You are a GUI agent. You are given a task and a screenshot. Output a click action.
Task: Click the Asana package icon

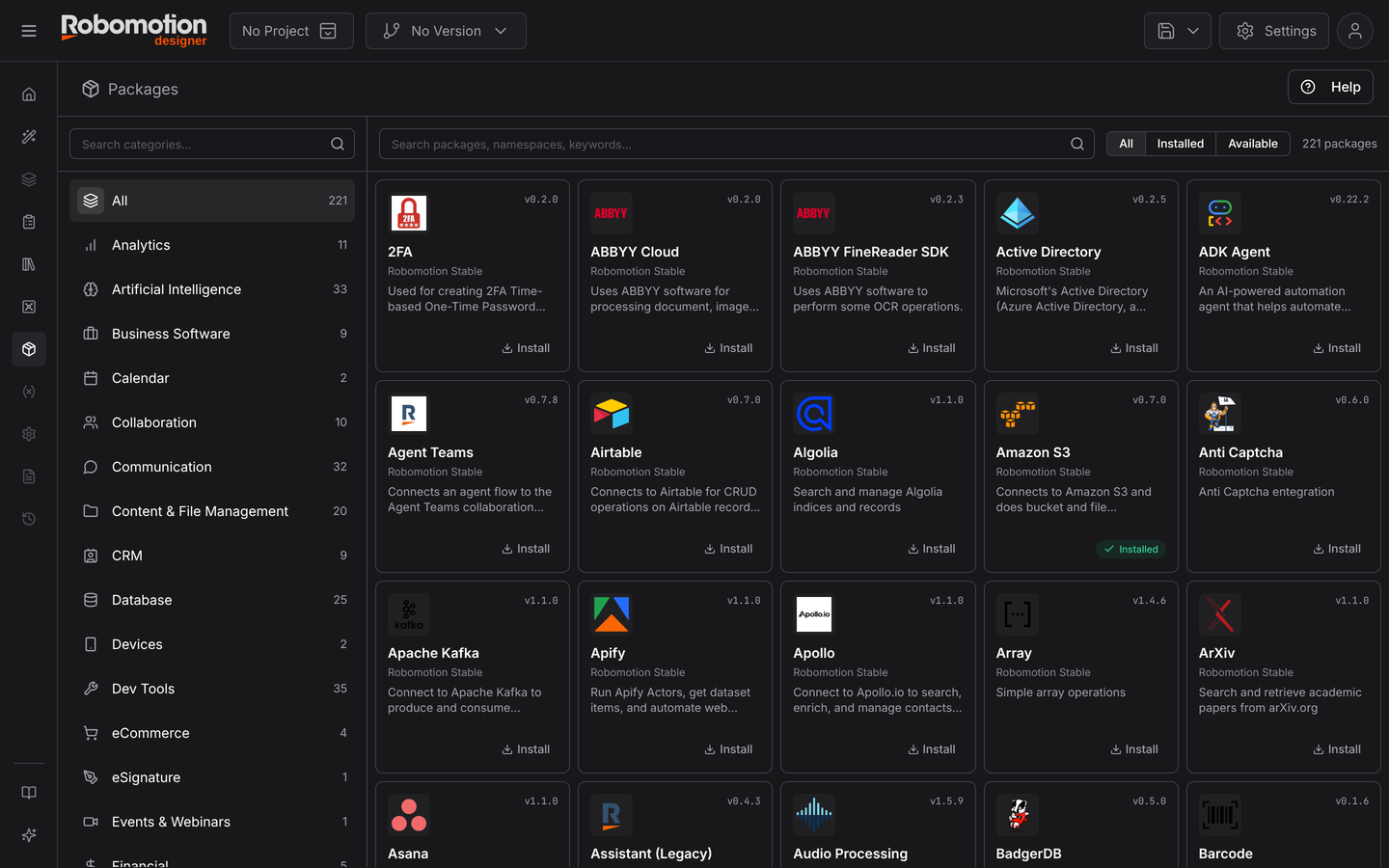409,815
